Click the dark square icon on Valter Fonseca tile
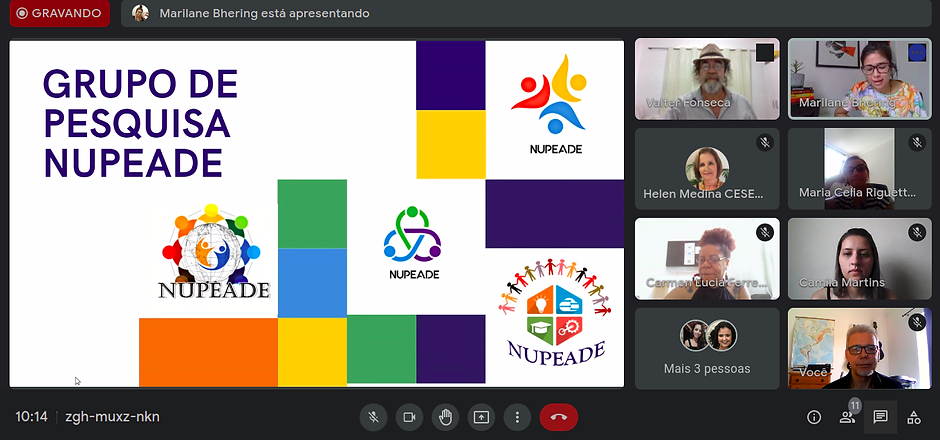This screenshot has height=440, width=940. tap(764, 53)
